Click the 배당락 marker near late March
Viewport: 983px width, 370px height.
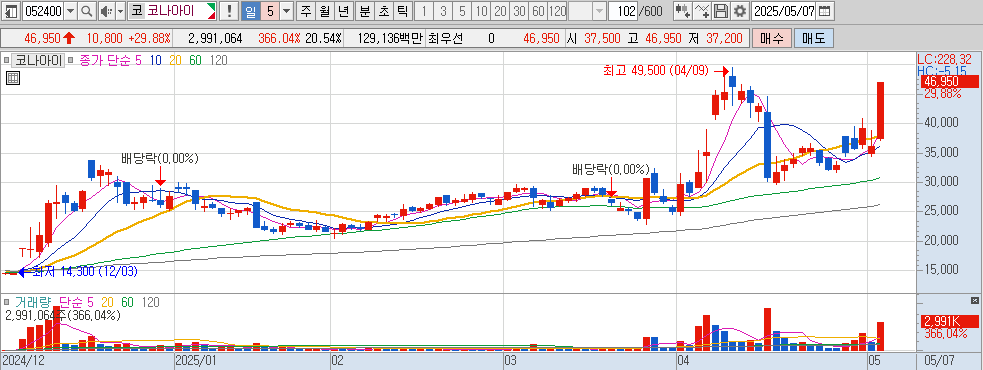point(611,169)
